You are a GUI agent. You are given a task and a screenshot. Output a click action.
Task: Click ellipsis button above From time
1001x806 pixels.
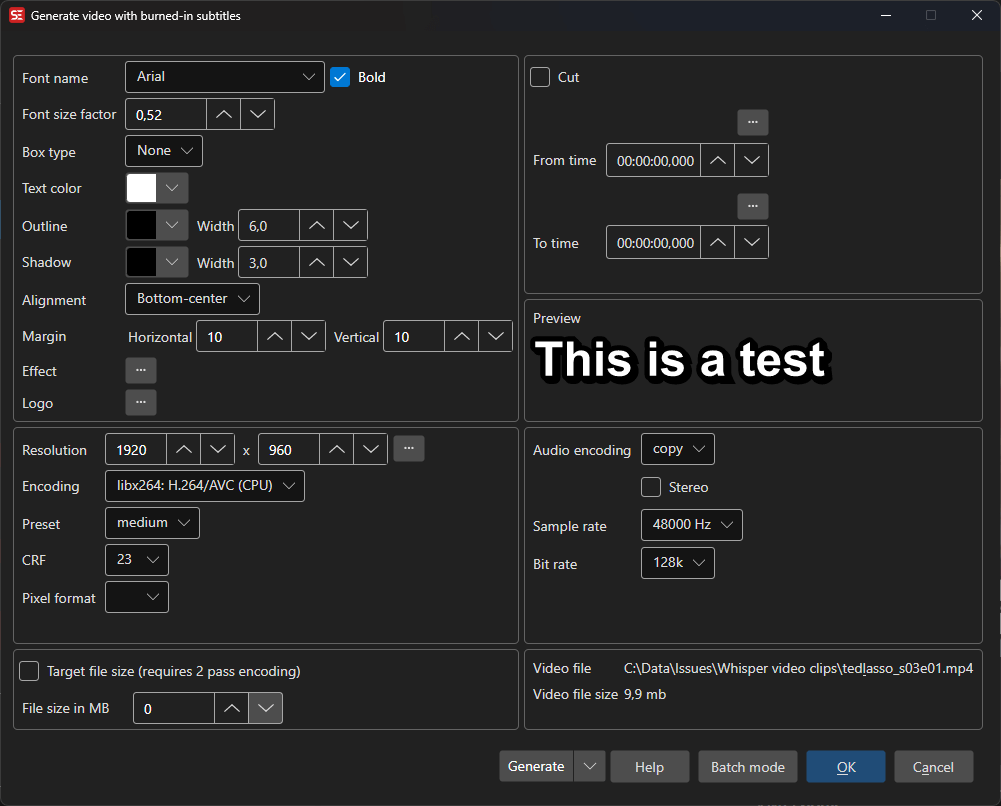753,122
